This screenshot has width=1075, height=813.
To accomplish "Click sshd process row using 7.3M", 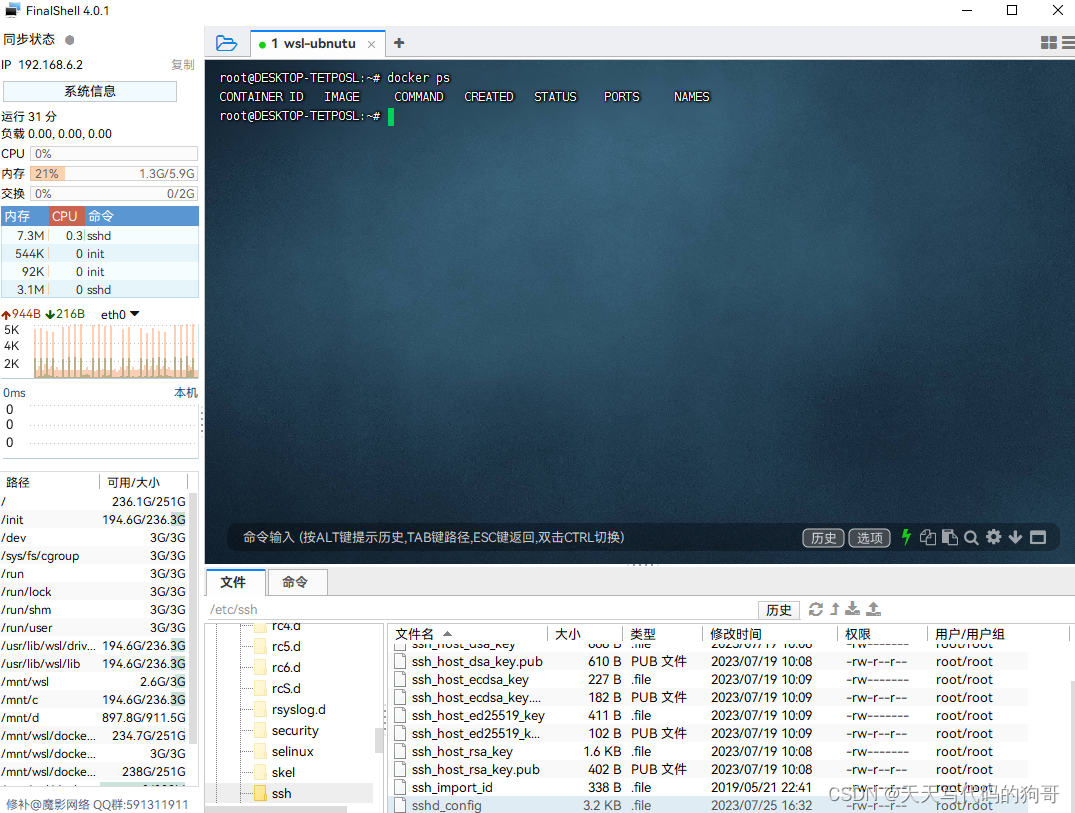I will pos(100,235).
